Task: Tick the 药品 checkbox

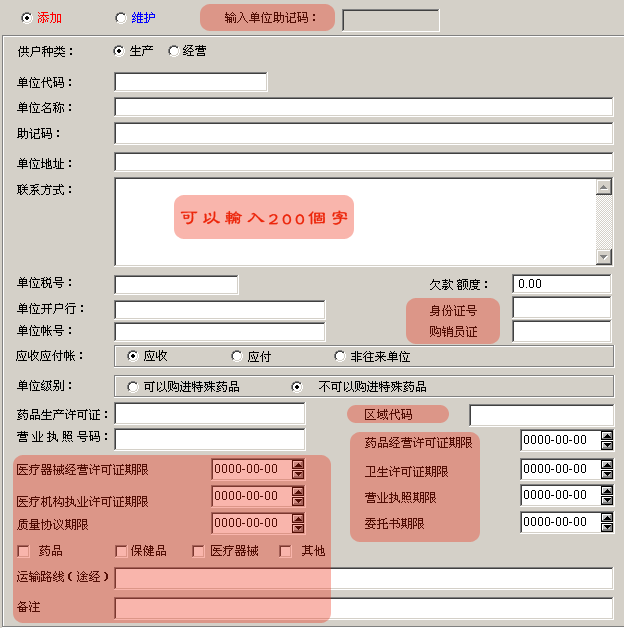Action: pyautogui.click(x=24, y=551)
